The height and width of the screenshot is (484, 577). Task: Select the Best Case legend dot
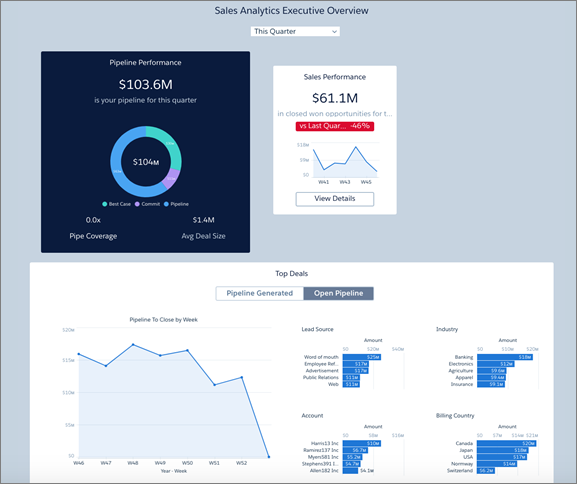pyautogui.click(x=105, y=204)
